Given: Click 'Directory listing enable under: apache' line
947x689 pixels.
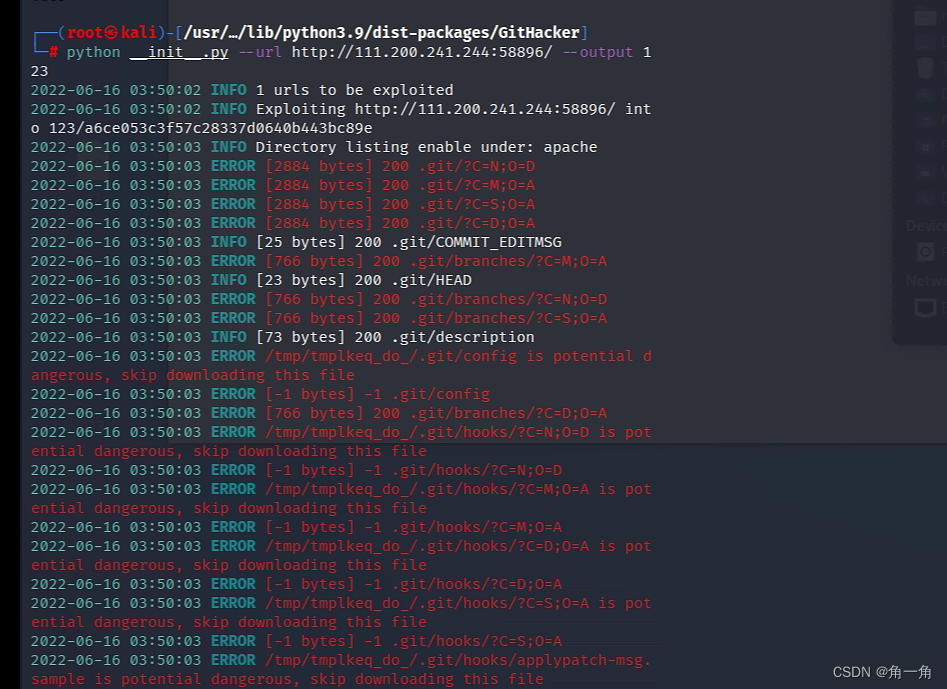Looking at the screenshot, I should point(426,147).
